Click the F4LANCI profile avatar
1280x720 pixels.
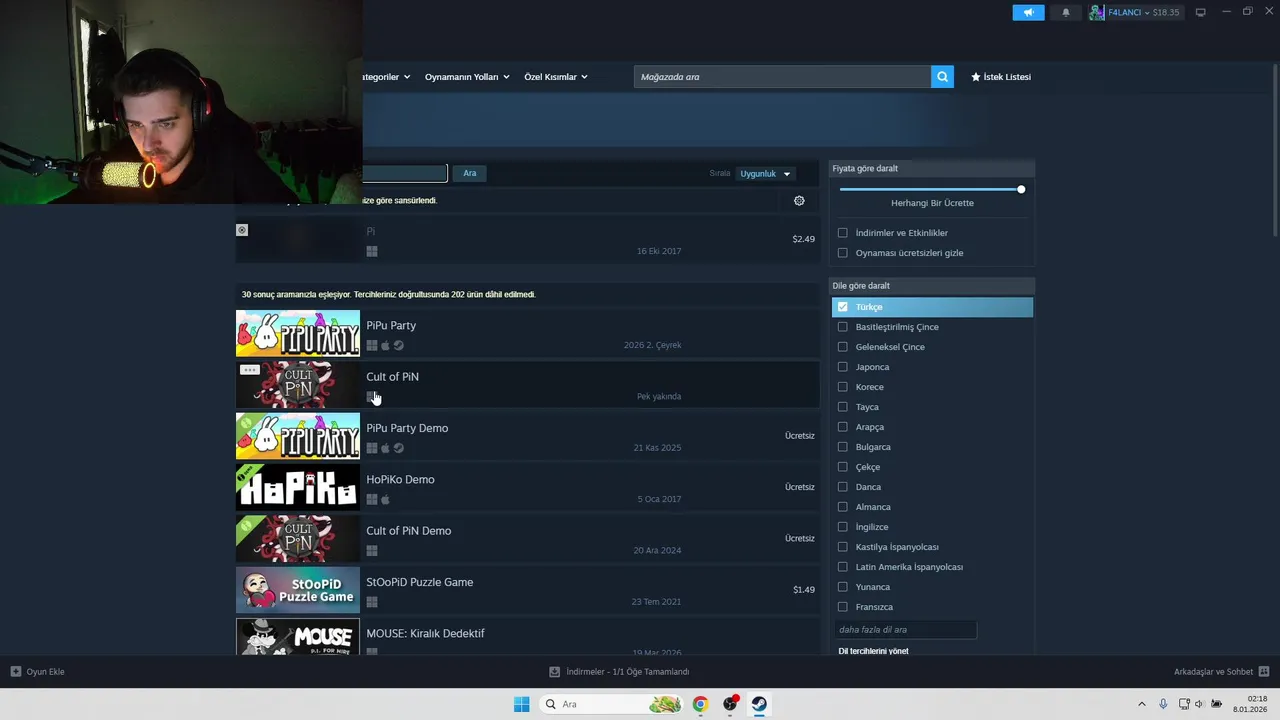pyautogui.click(x=1097, y=12)
